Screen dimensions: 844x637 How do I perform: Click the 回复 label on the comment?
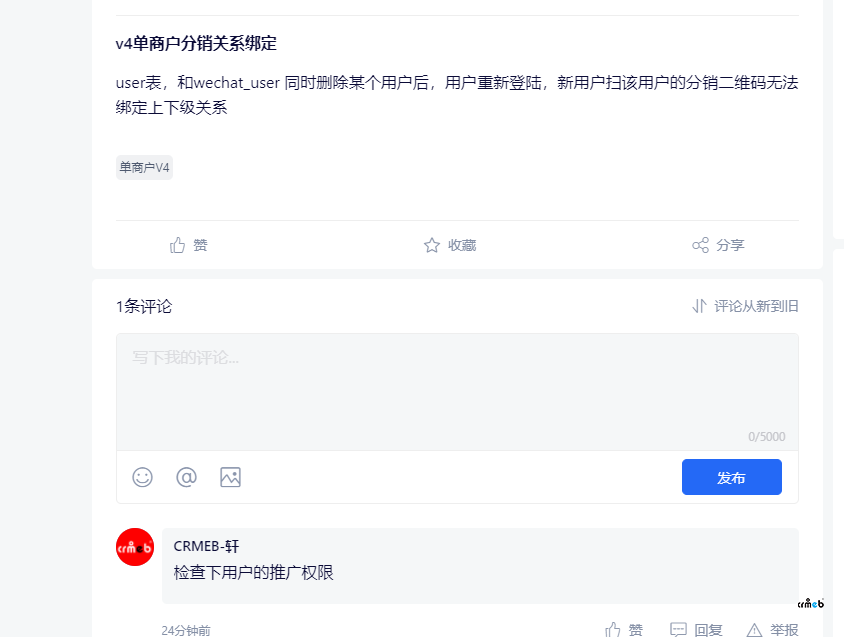708,629
